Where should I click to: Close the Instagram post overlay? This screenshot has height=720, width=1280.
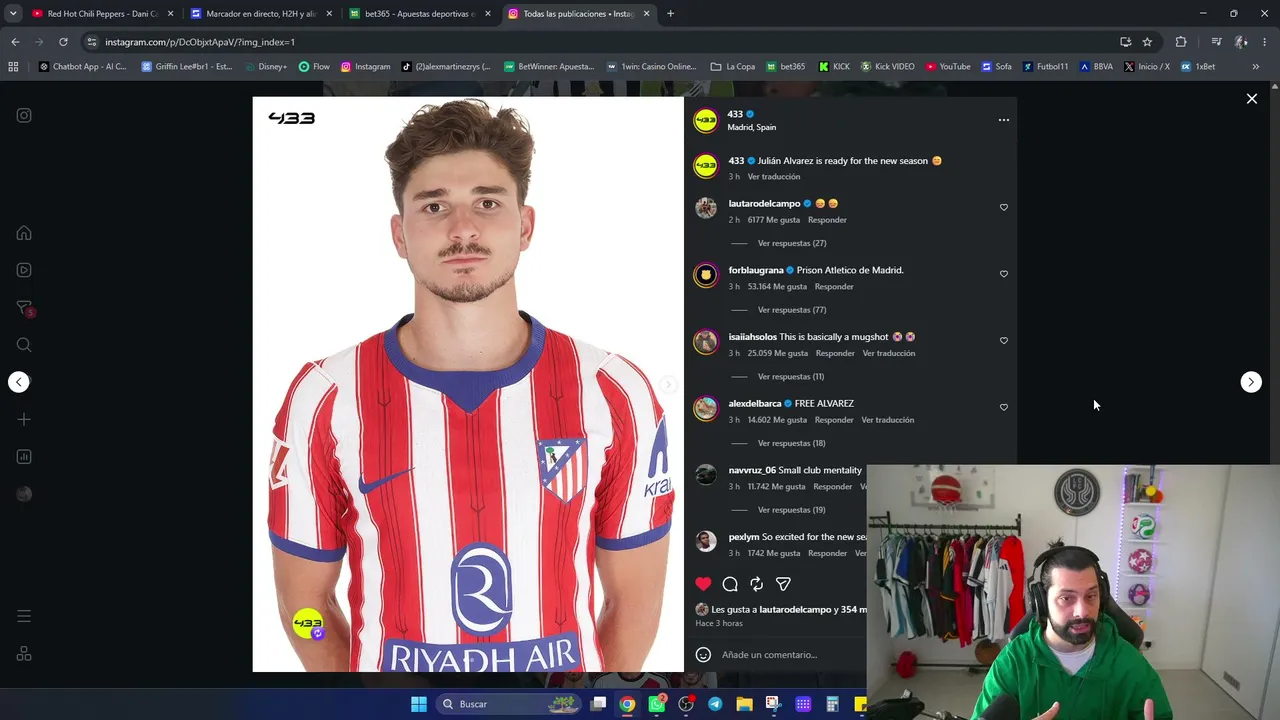(x=1251, y=99)
